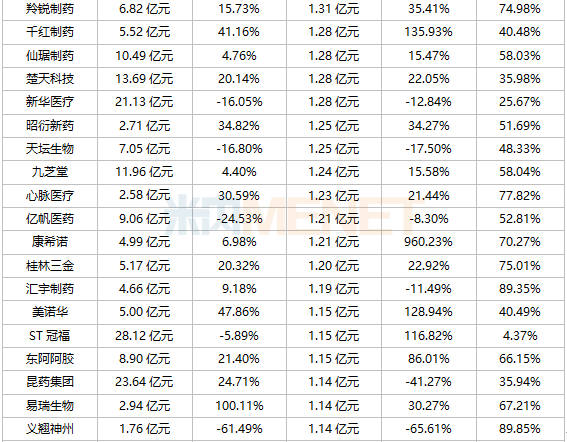Select the 羚锐制药 company name cell
The width and height of the screenshot is (567, 442).
click(50, 9)
